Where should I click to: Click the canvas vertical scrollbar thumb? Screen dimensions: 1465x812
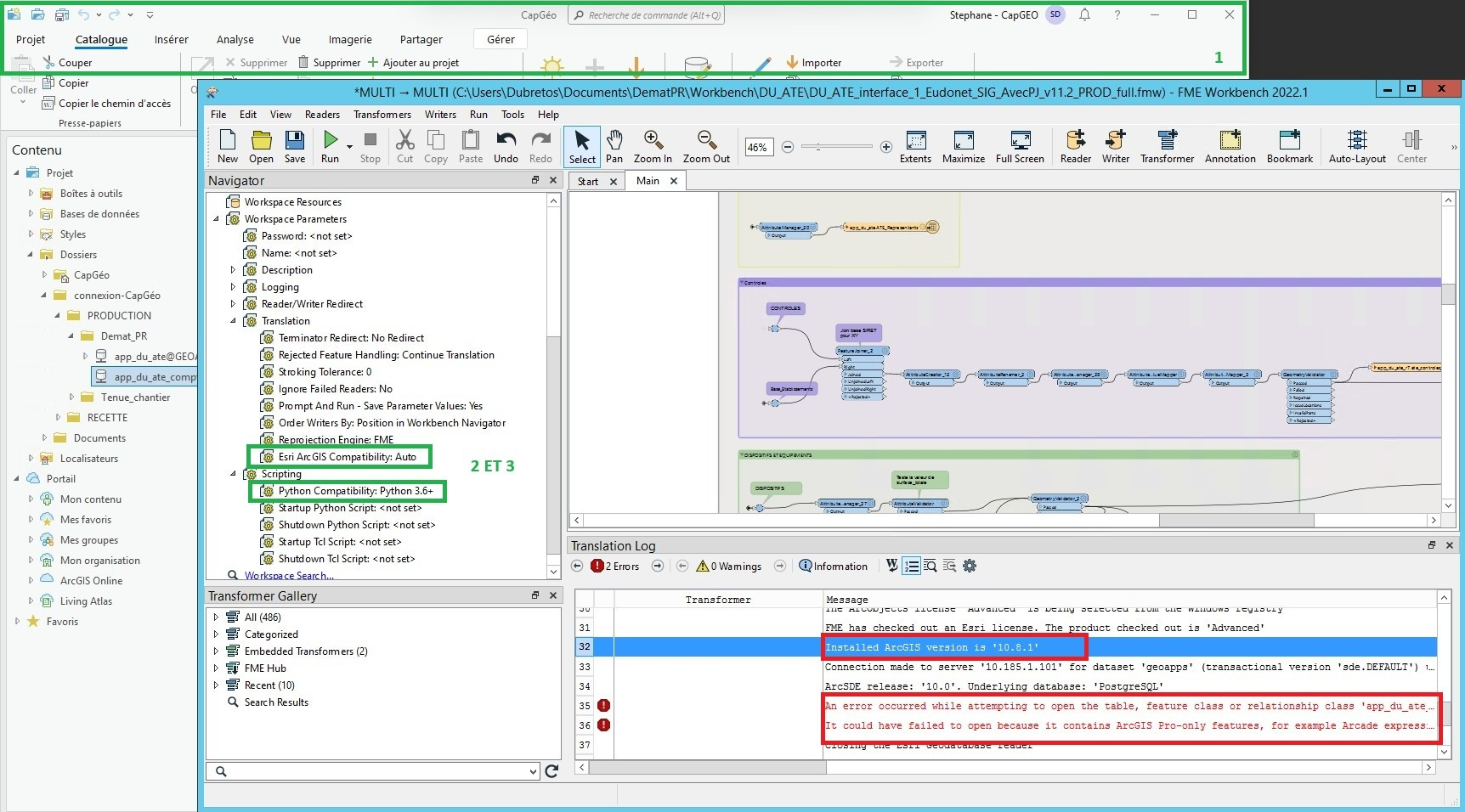(1448, 293)
